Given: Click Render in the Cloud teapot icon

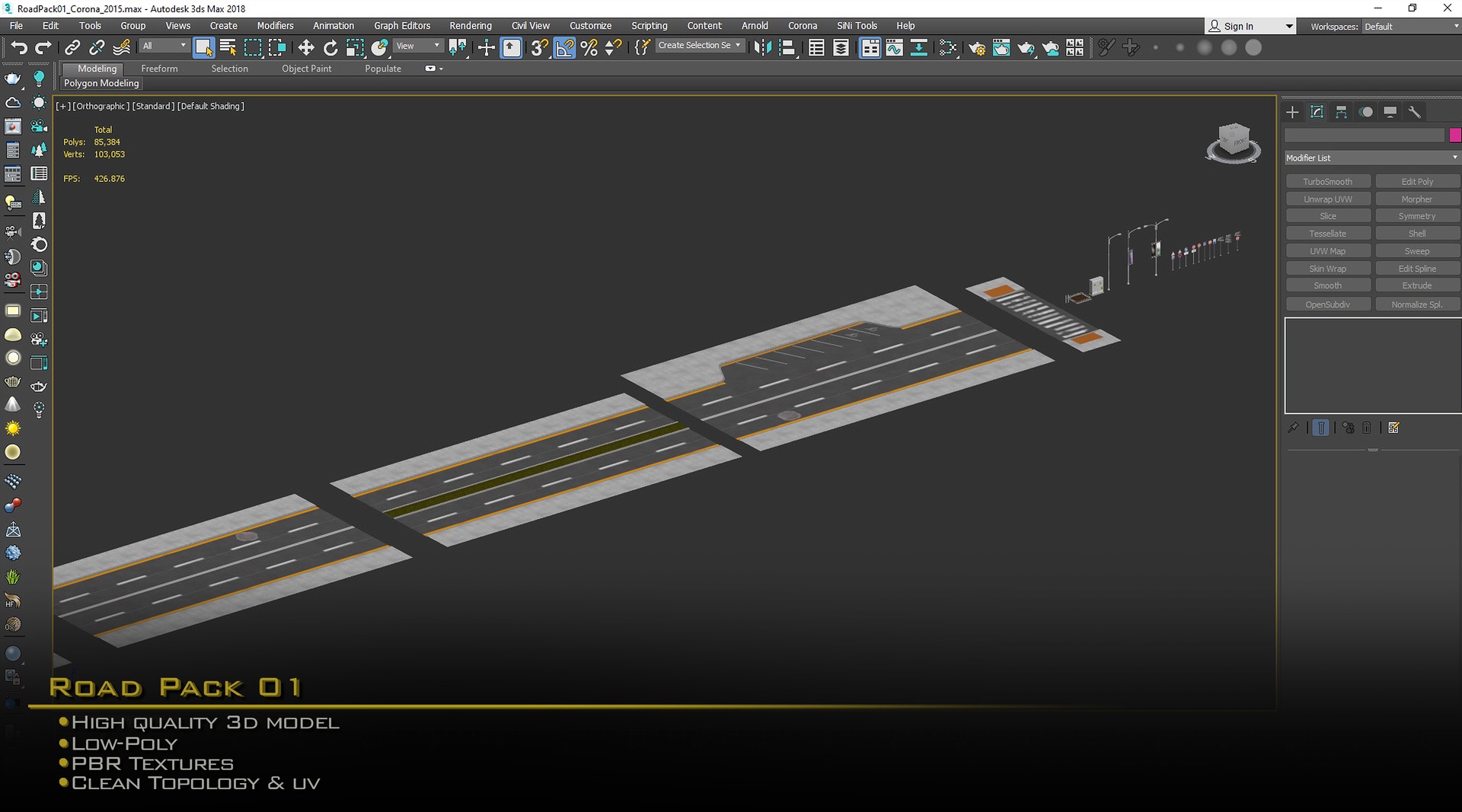Looking at the screenshot, I should click(1050, 48).
